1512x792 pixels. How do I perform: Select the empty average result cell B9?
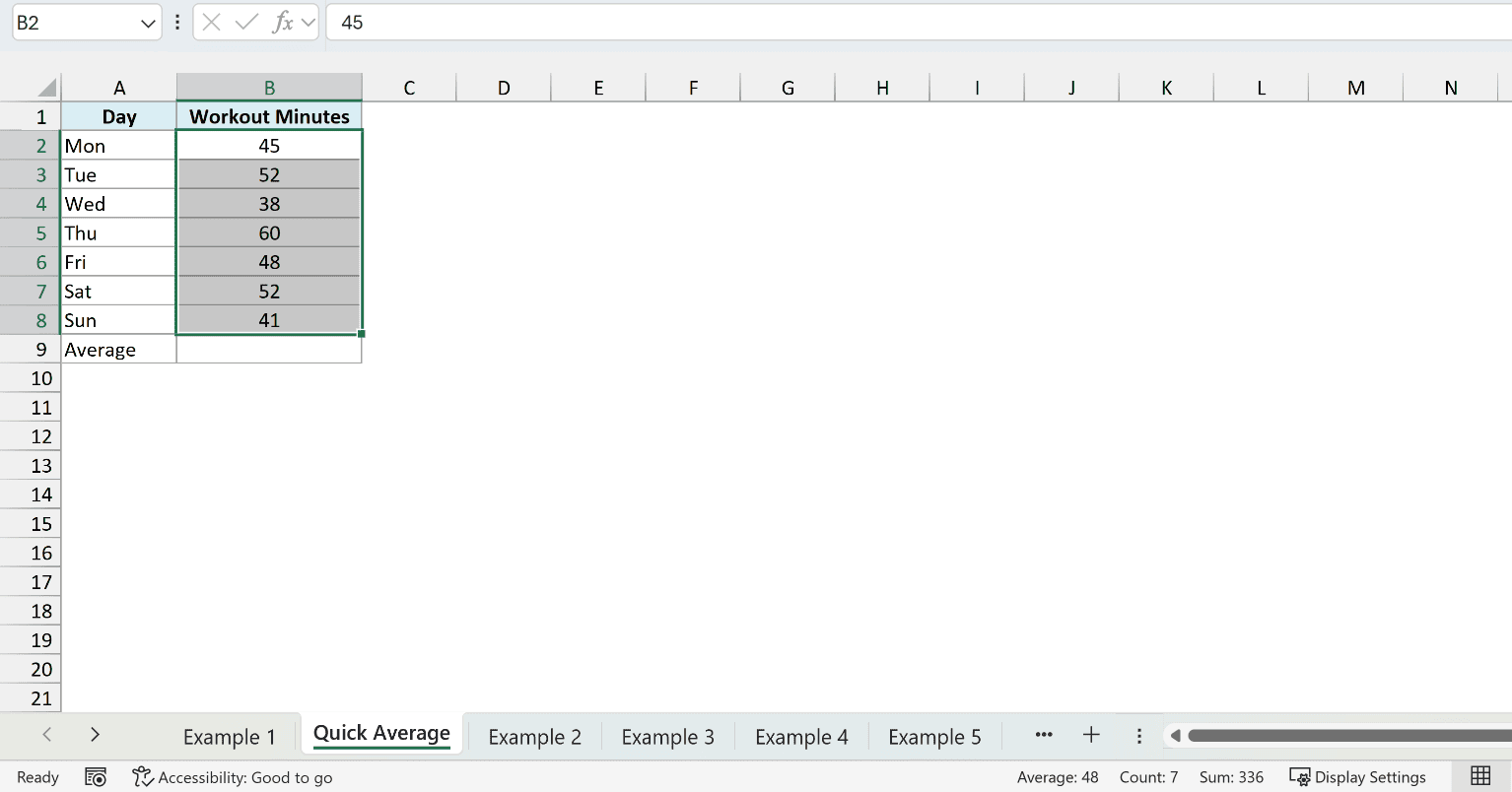tap(269, 350)
